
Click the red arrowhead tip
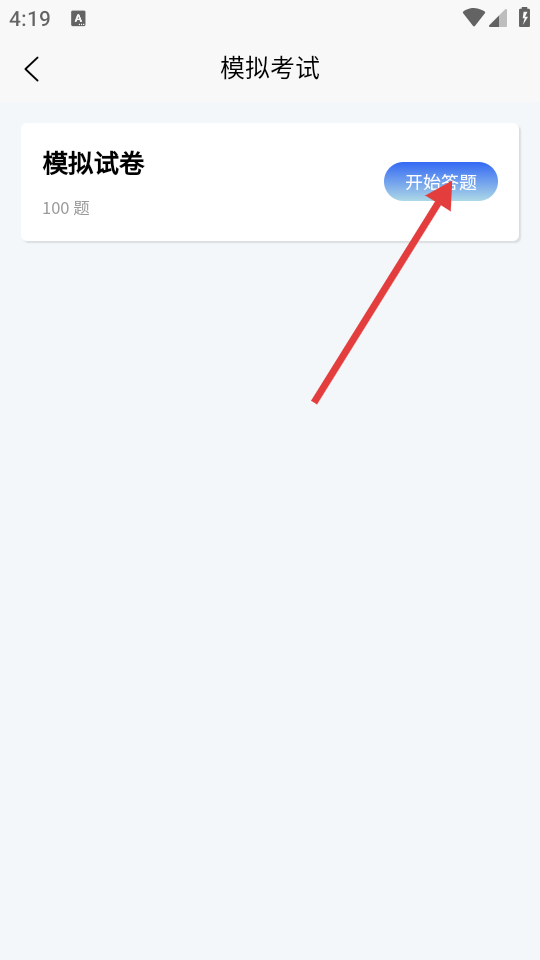point(452,181)
